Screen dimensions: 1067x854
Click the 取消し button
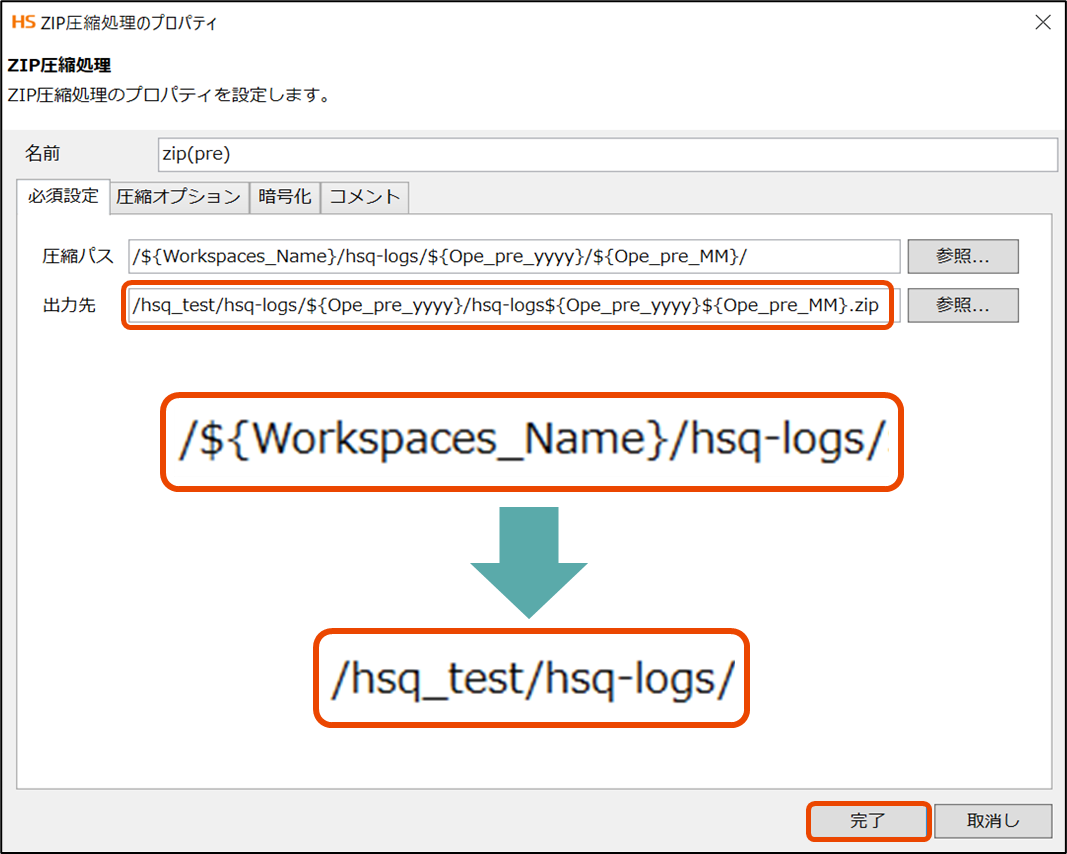[993, 821]
